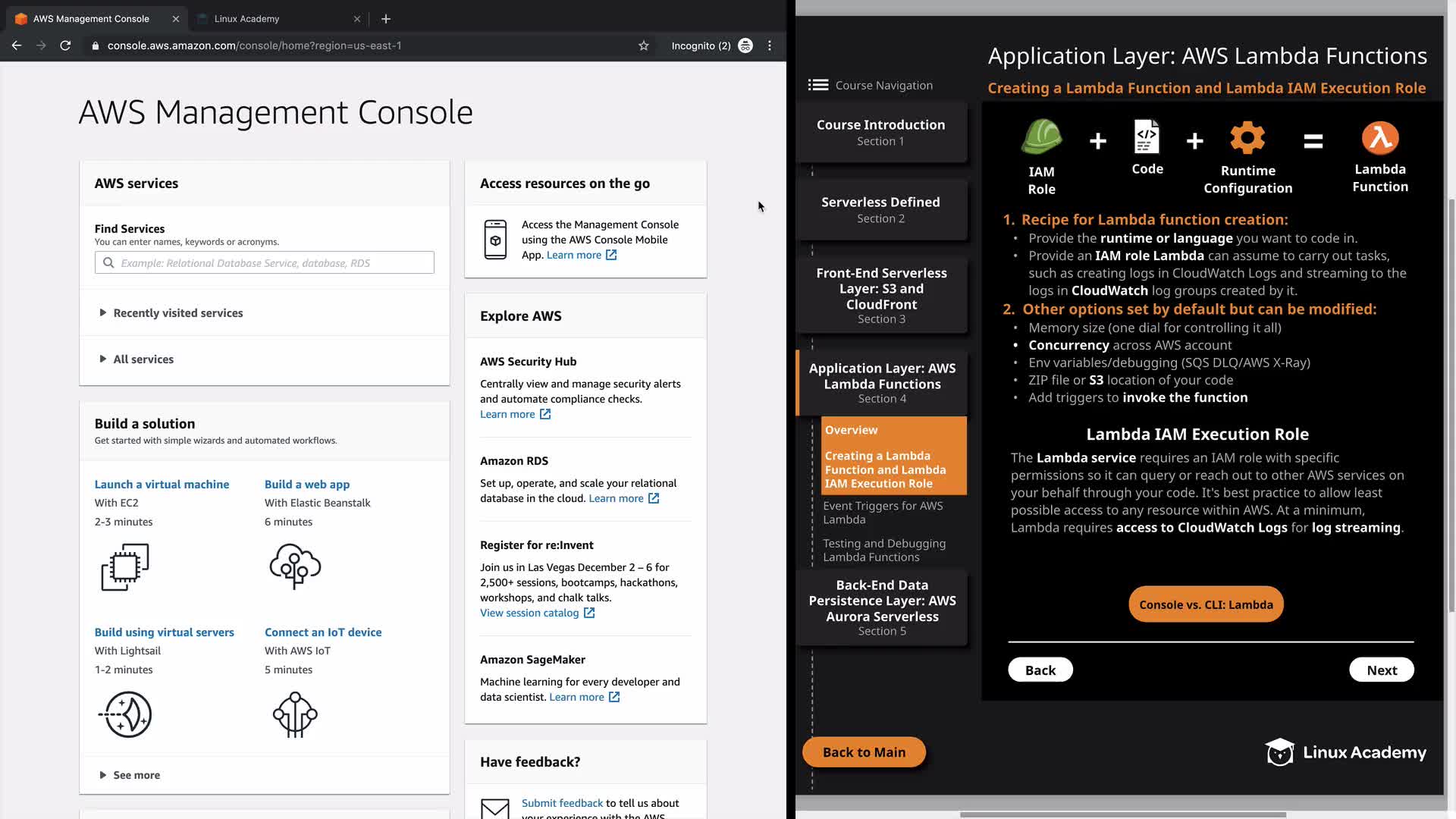Screen dimensions: 1456x819
Task: Click the EC2 virtual machine chip icon
Action: tap(125, 566)
